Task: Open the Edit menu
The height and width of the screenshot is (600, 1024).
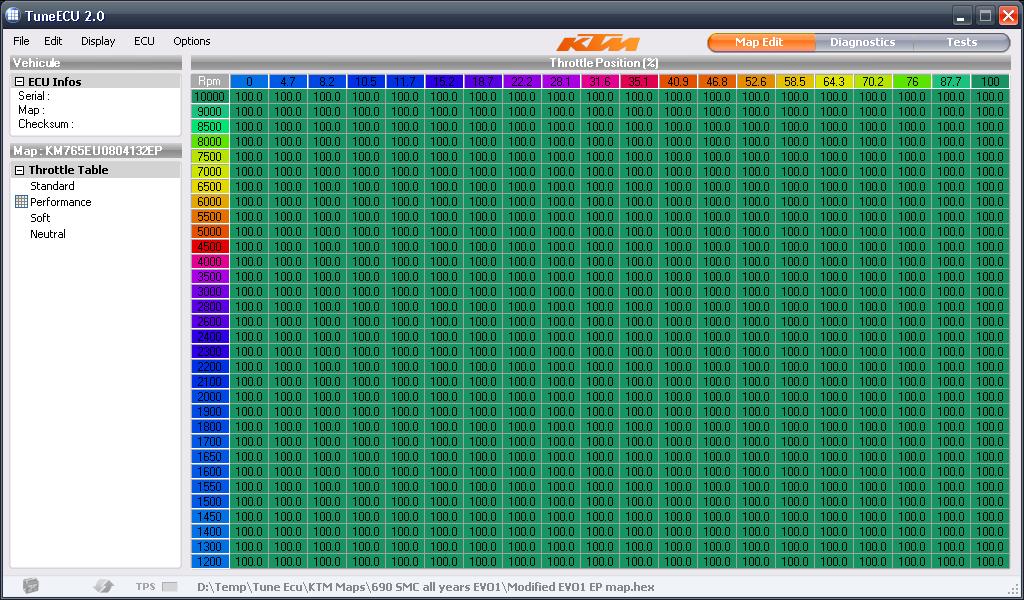Action: 53,41
